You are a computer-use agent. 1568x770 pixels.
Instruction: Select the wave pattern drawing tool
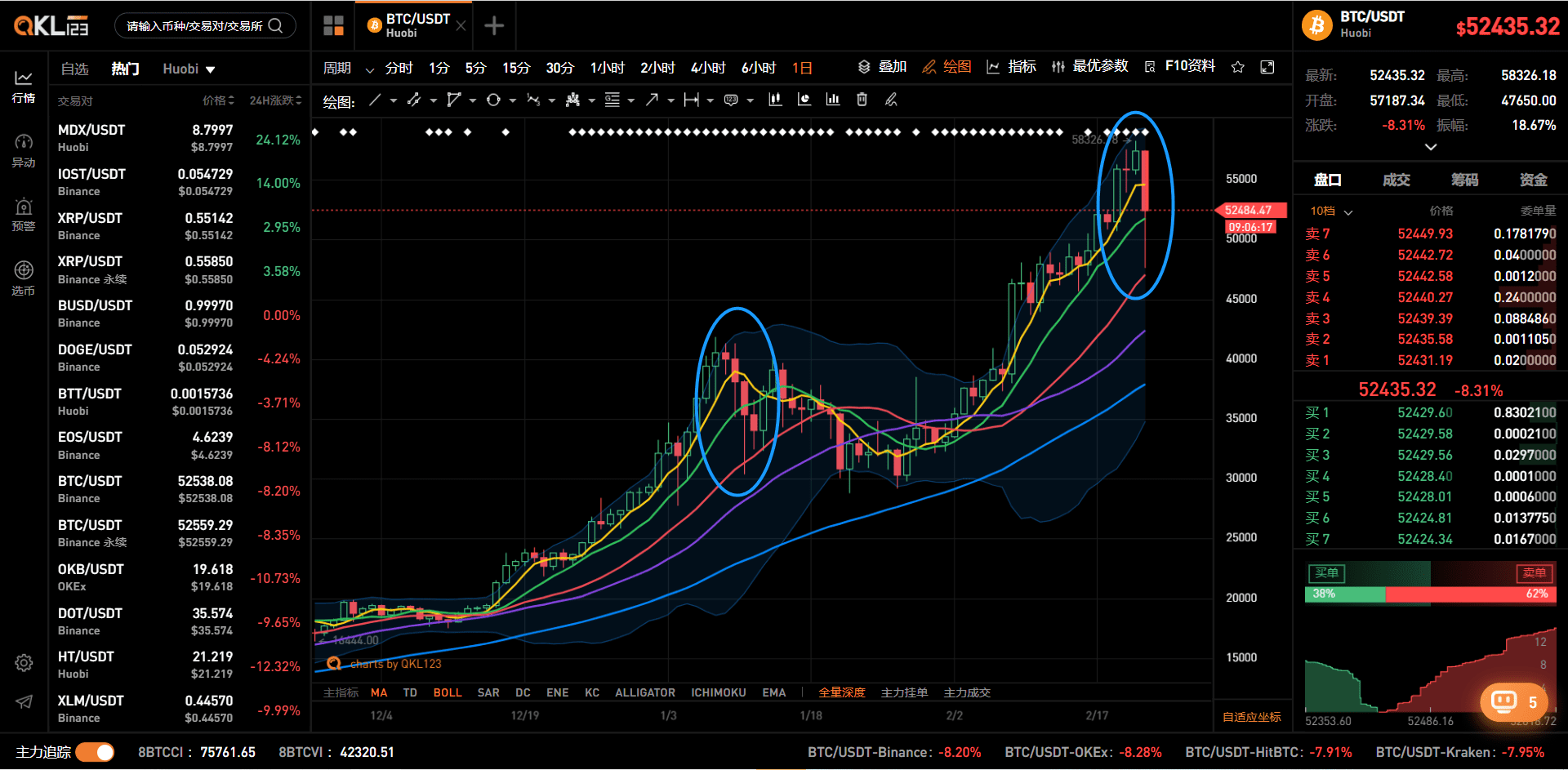[533, 100]
